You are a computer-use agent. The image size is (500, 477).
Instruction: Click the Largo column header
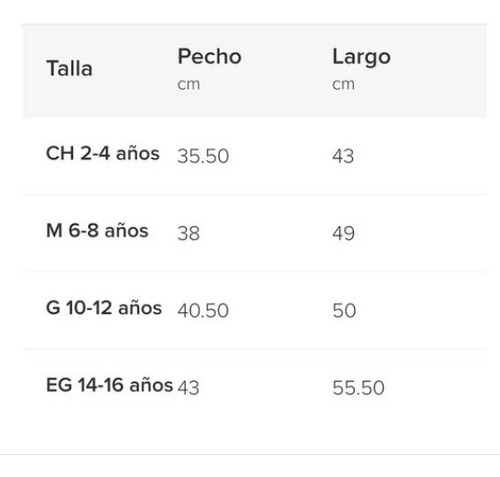[x=361, y=57]
